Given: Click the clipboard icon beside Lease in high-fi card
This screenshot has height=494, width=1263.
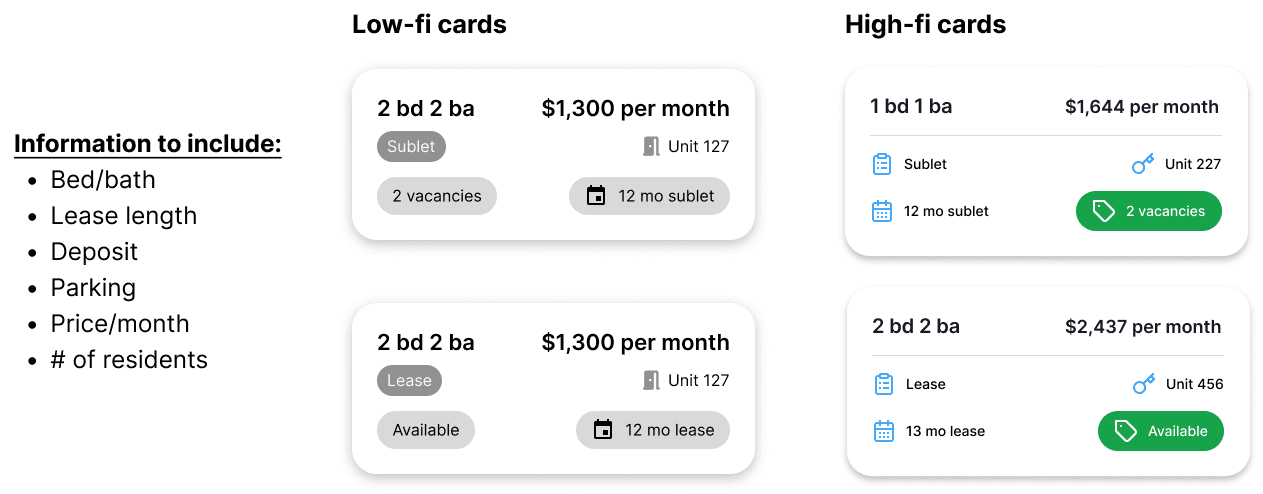Looking at the screenshot, I should (x=883, y=384).
